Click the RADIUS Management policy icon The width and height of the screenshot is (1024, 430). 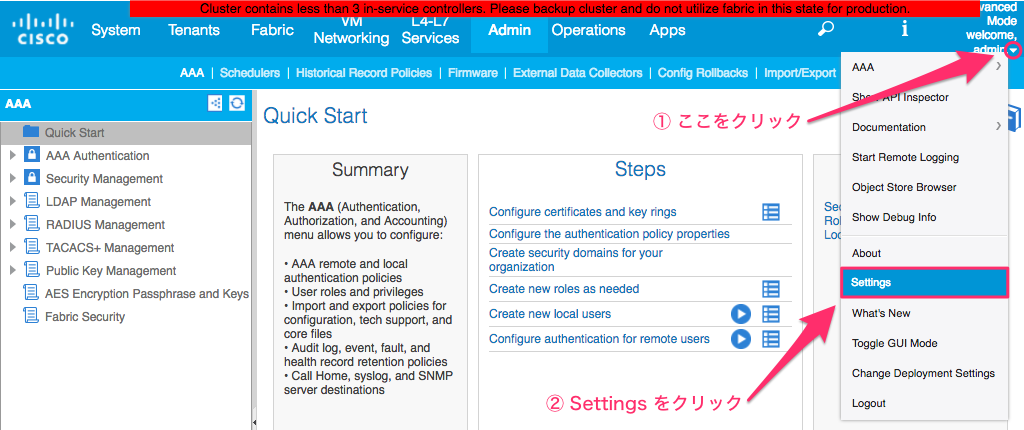coord(31,224)
